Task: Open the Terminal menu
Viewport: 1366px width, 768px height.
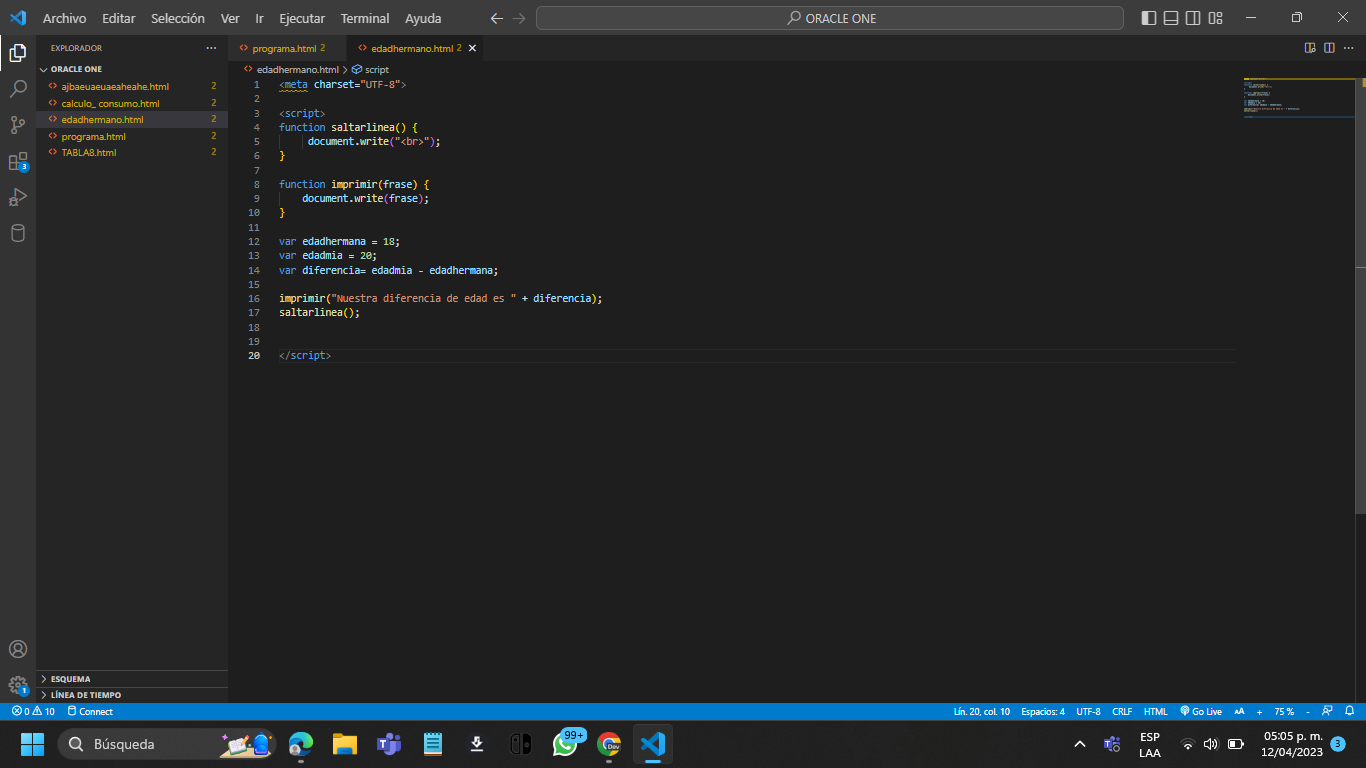Action: [365, 18]
